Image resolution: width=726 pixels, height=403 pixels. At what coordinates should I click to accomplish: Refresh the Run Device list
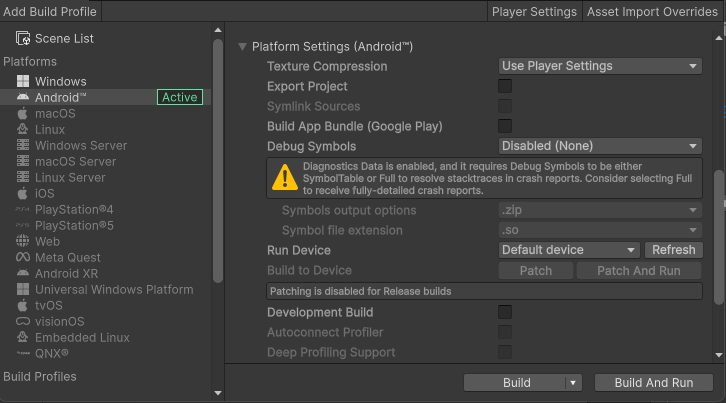click(x=673, y=250)
